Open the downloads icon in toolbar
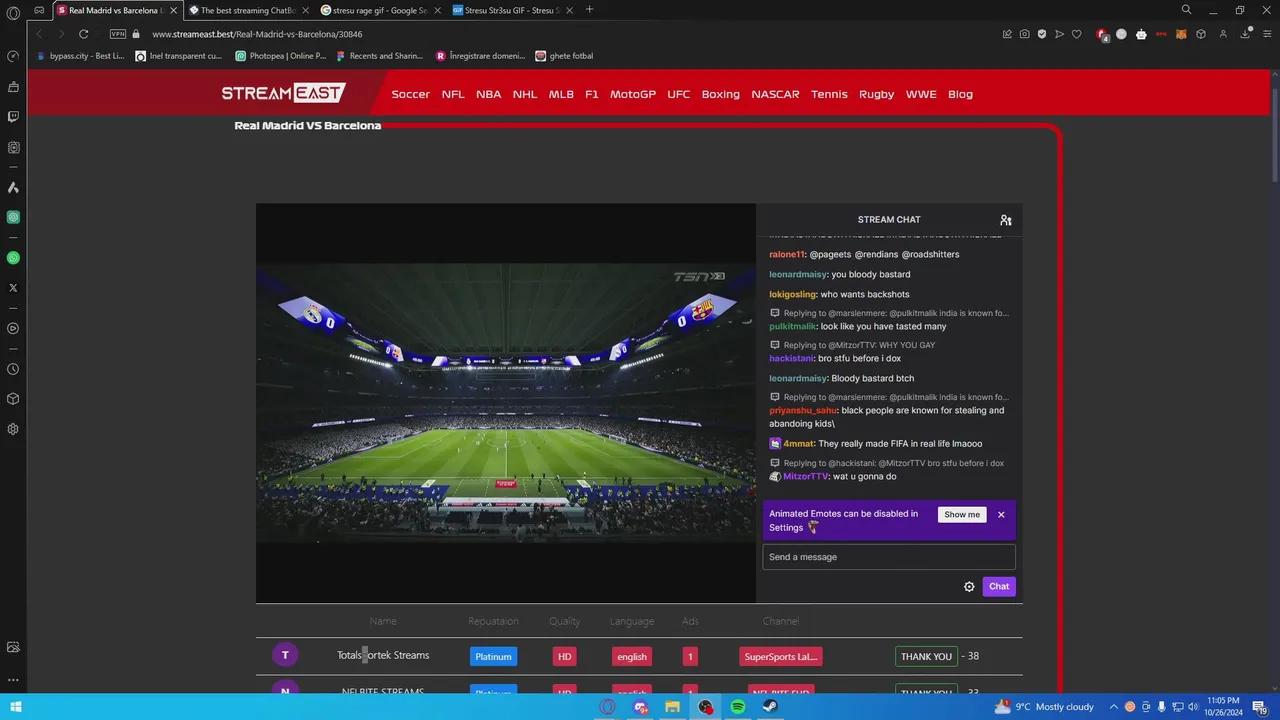1280x720 pixels. pyautogui.click(x=1246, y=34)
